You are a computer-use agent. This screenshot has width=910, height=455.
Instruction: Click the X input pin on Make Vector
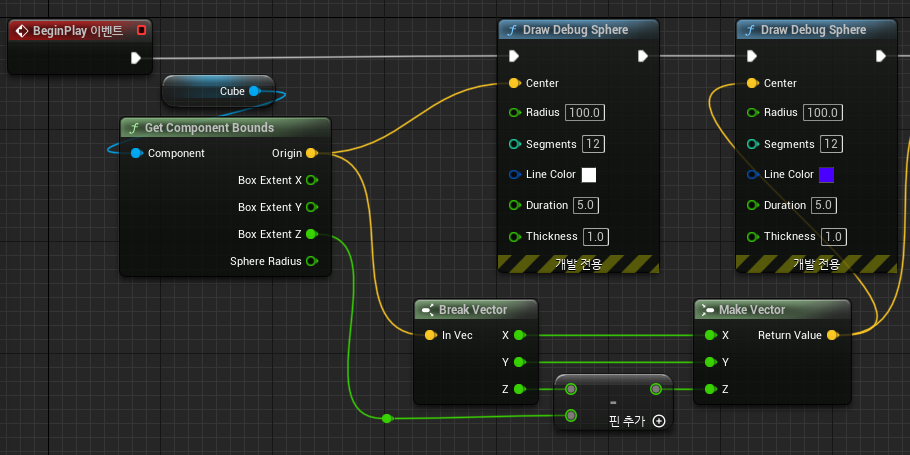(710, 335)
